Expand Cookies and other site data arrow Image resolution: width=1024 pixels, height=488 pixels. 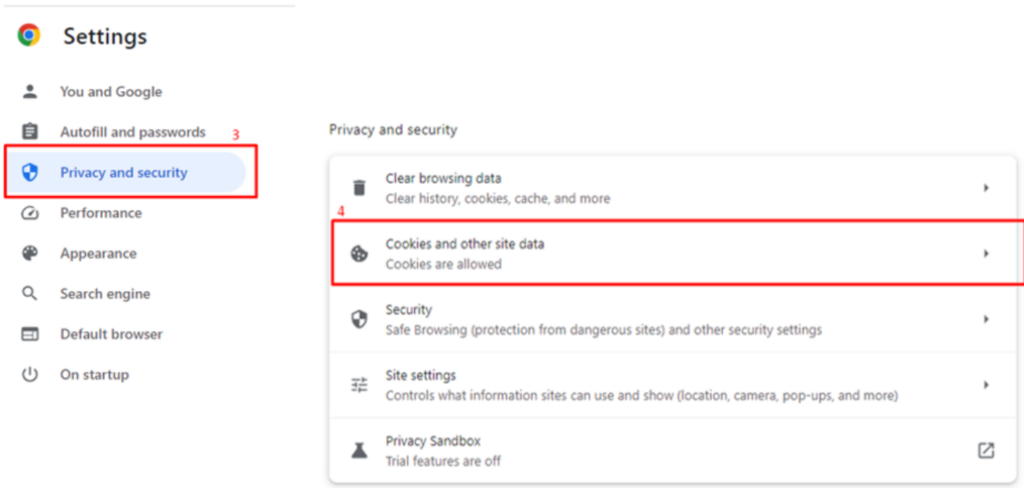coord(986,254)
